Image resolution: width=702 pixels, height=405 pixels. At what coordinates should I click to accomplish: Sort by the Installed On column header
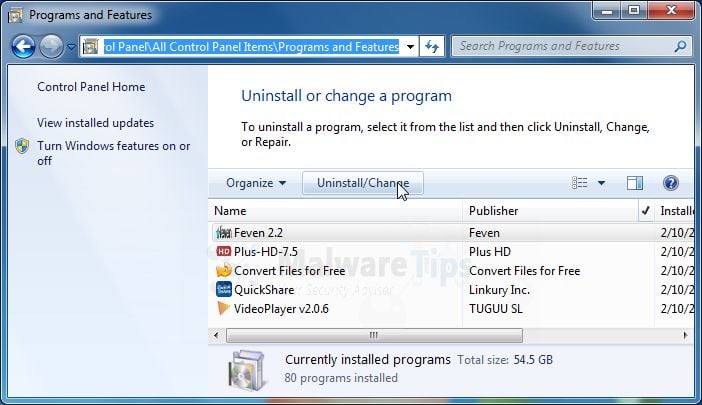(x=675, y=211)
